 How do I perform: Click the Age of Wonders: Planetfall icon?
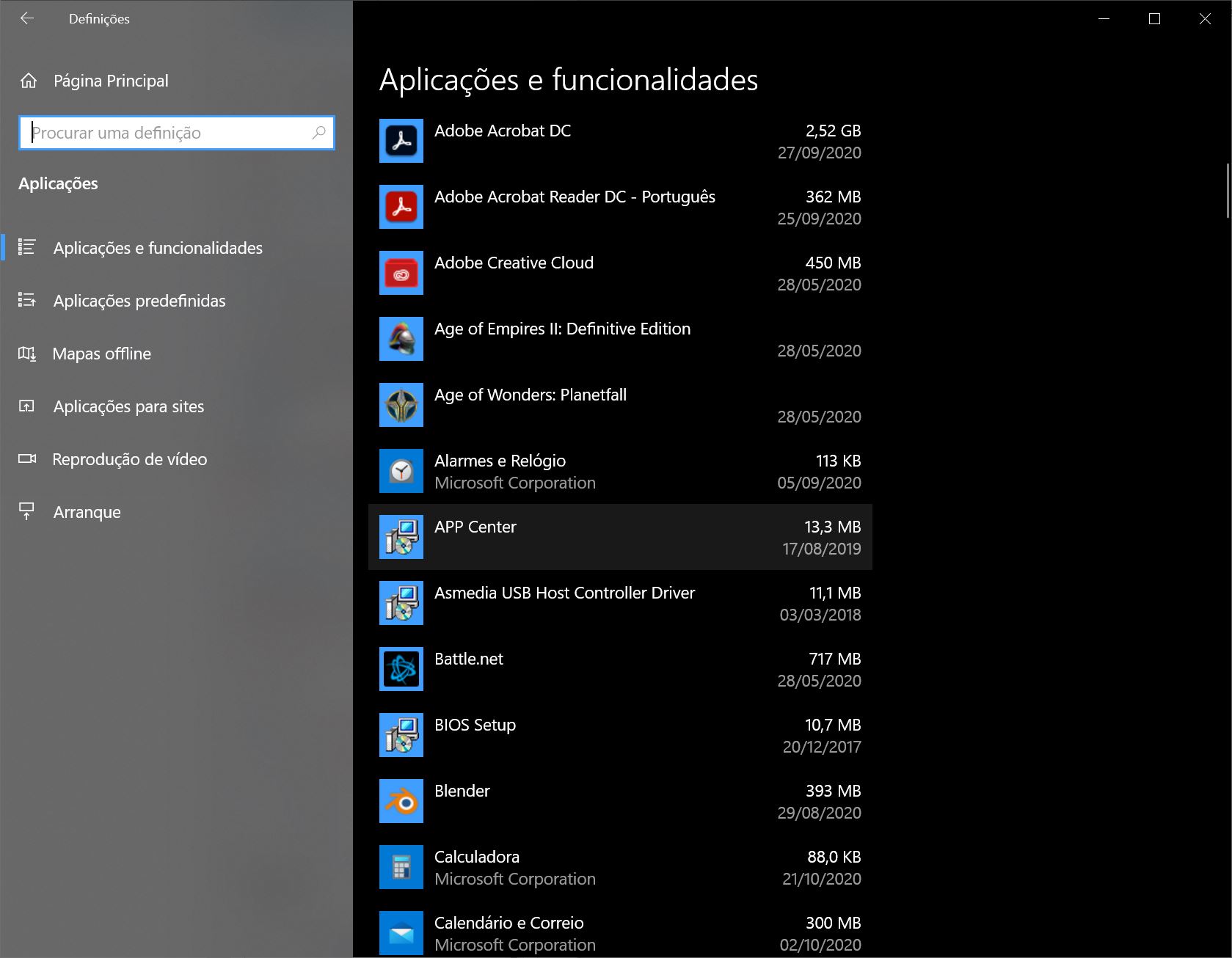tap(401, 405)
